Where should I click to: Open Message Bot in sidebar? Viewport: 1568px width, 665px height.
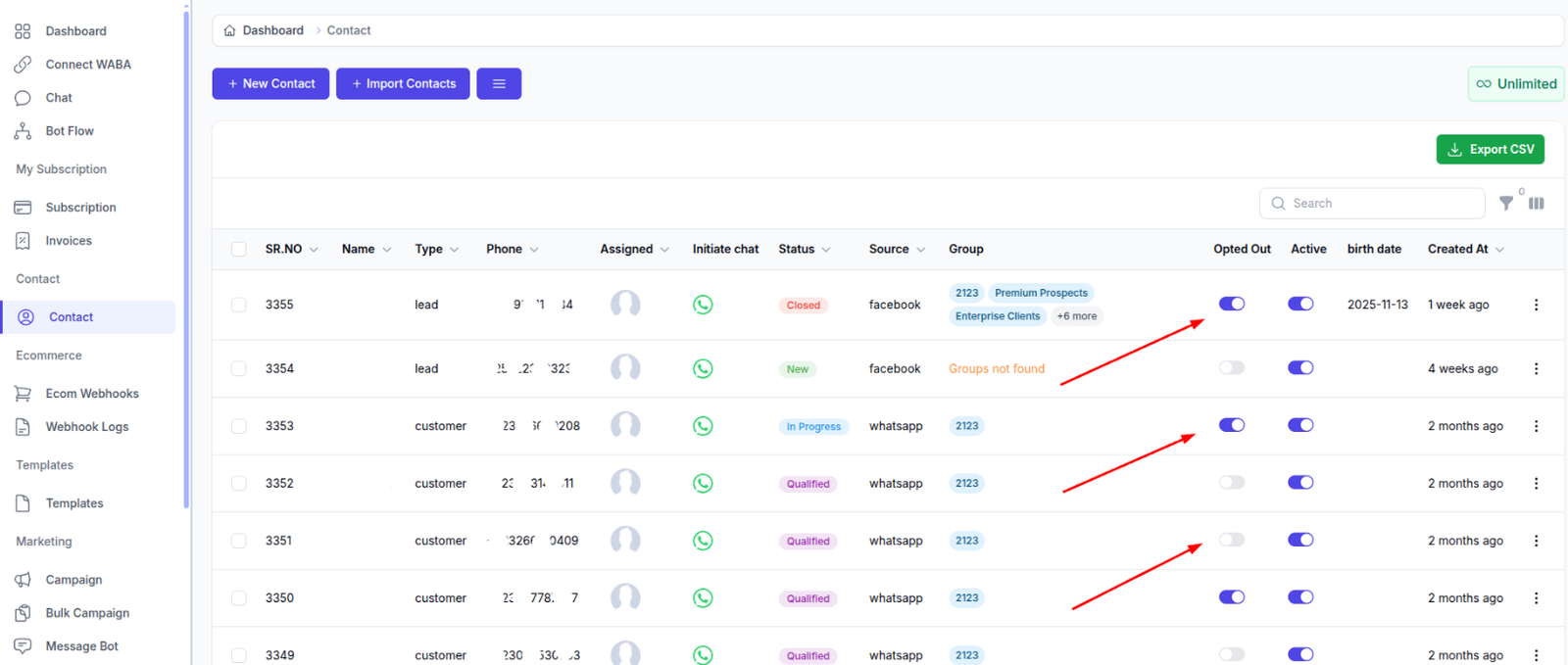point(81,646)
